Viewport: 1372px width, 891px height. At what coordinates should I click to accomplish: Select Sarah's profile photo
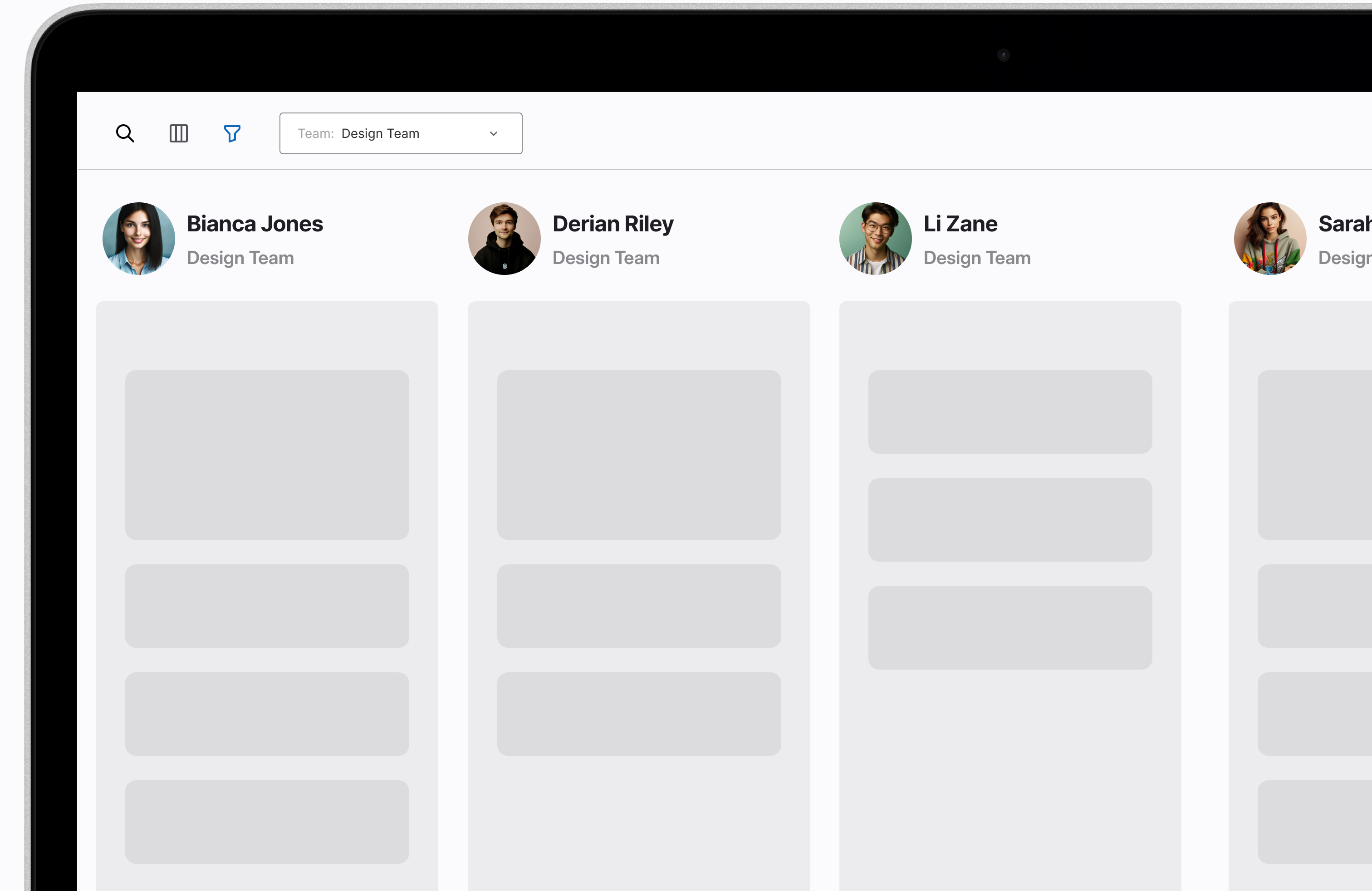pos(1270,239)
